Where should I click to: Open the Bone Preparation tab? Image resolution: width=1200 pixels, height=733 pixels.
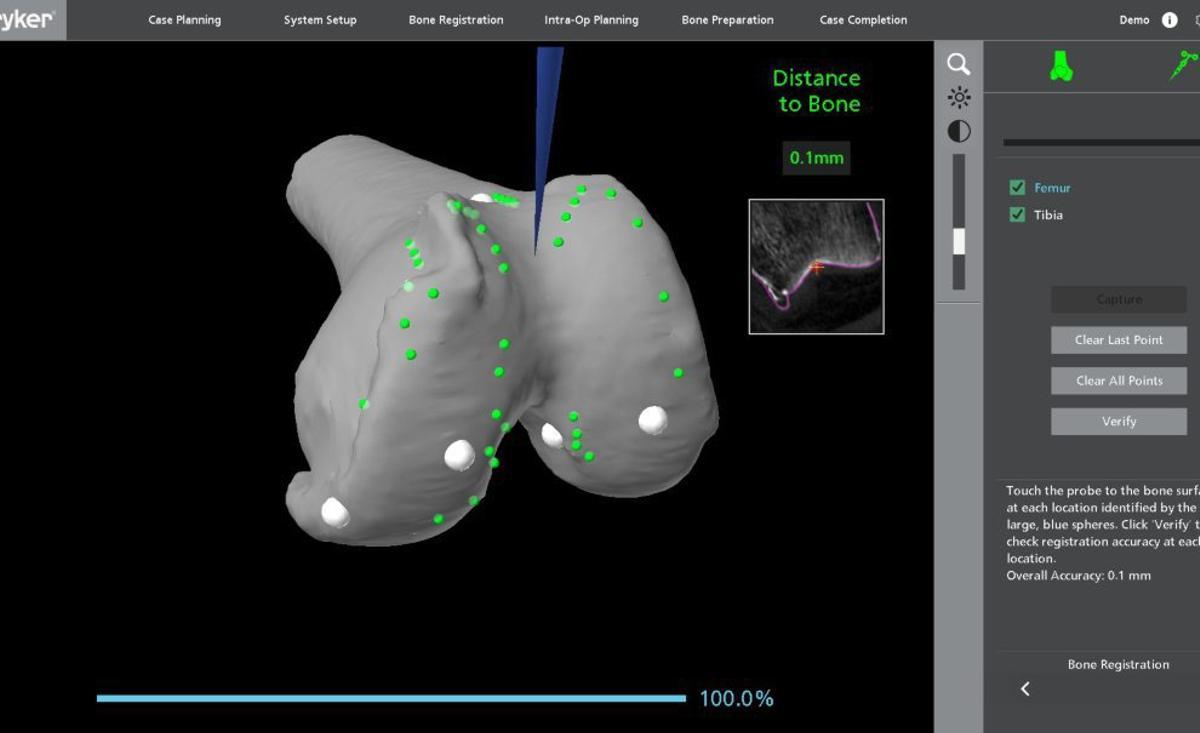[727, 20]
